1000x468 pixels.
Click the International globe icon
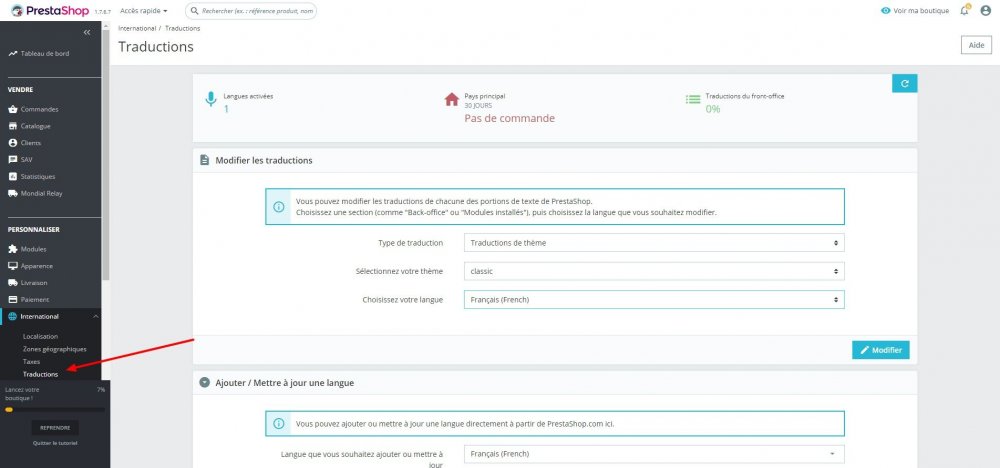click(13, 316)
